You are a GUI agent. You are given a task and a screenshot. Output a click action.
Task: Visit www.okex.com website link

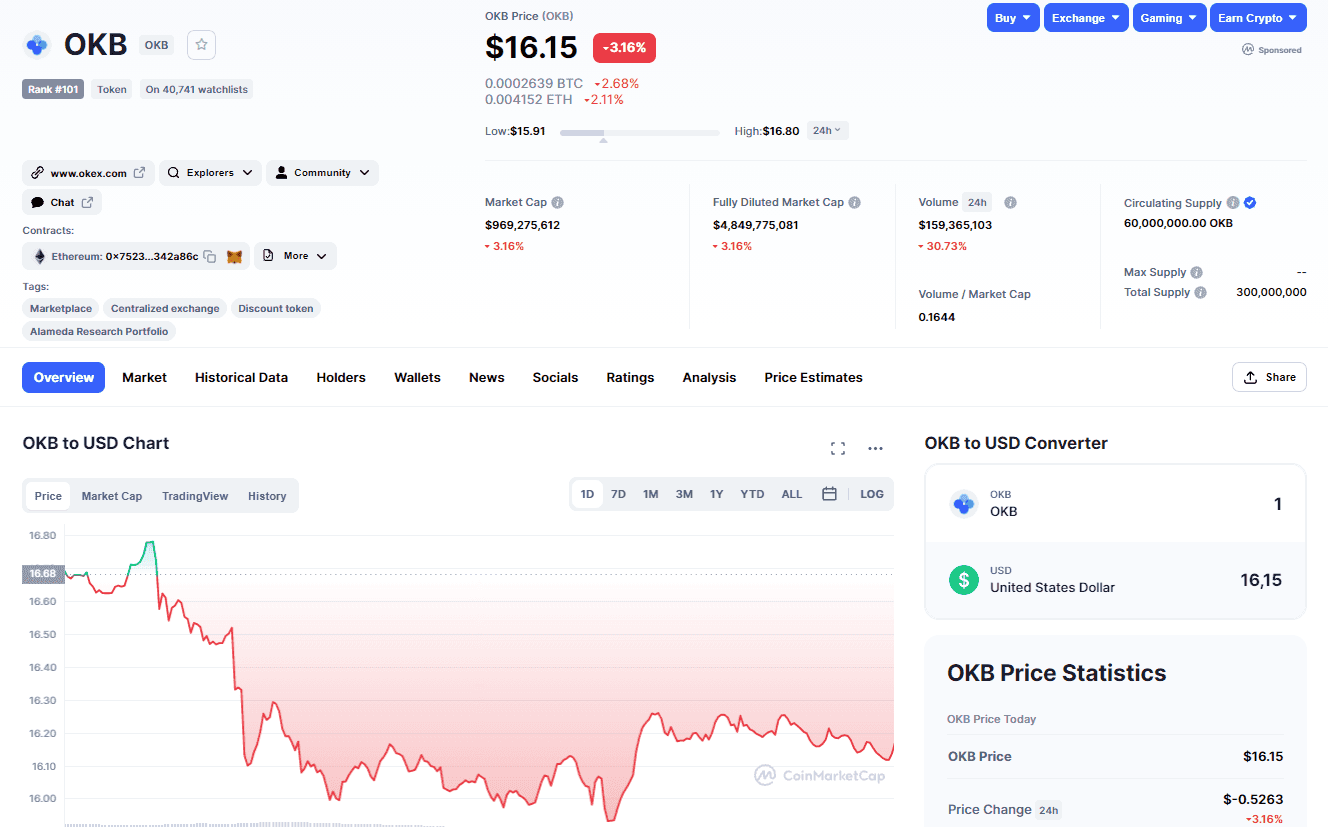click(88, 173)
